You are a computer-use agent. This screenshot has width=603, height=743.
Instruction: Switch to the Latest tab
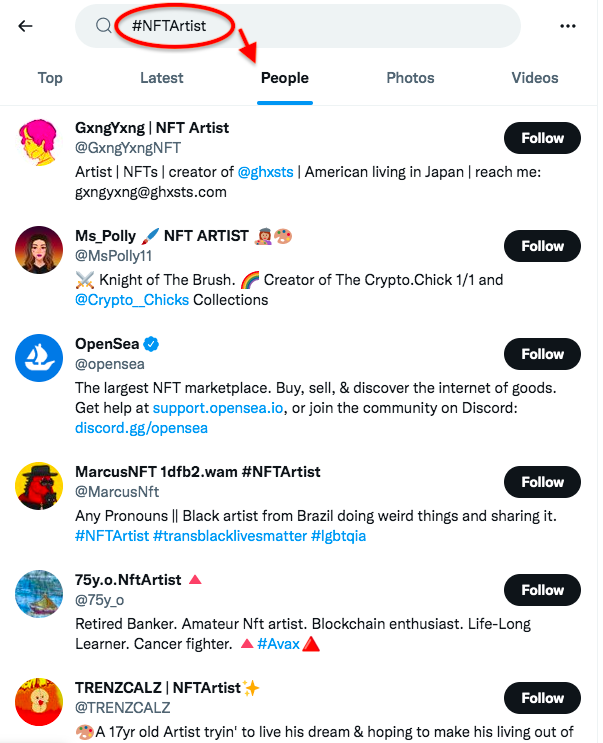pos(162,78)
